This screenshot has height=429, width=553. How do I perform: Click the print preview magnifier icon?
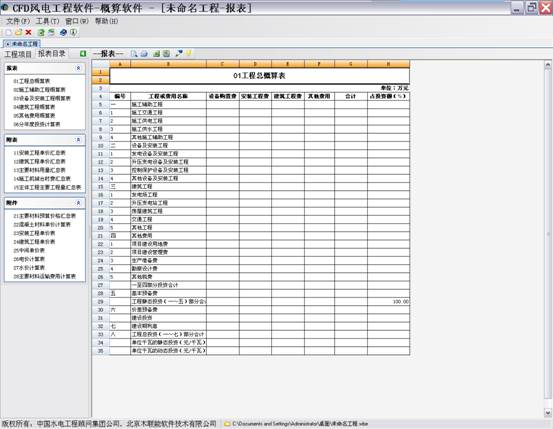coord(134,54)
